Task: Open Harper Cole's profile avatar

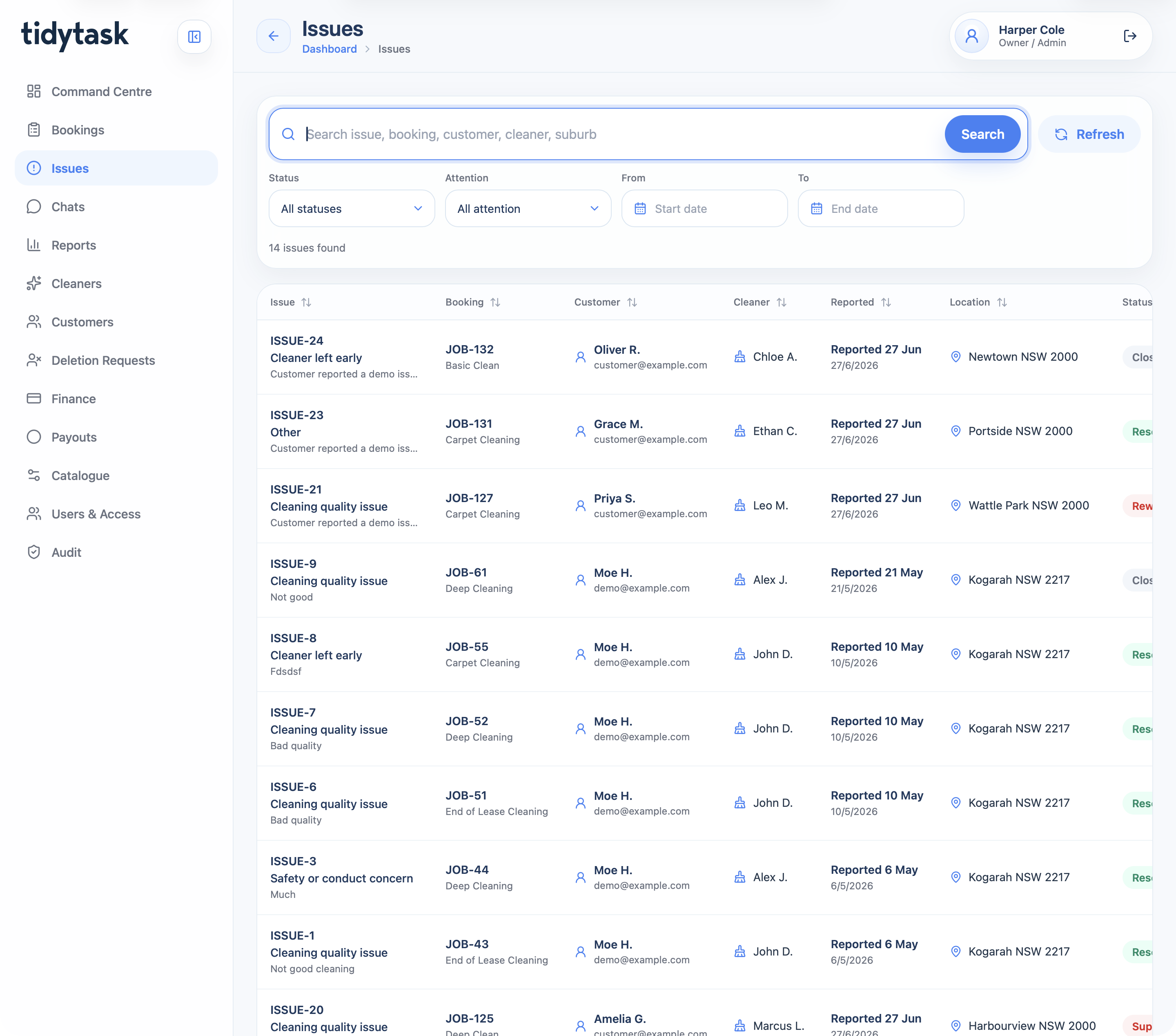Action: tap(971, 36)
